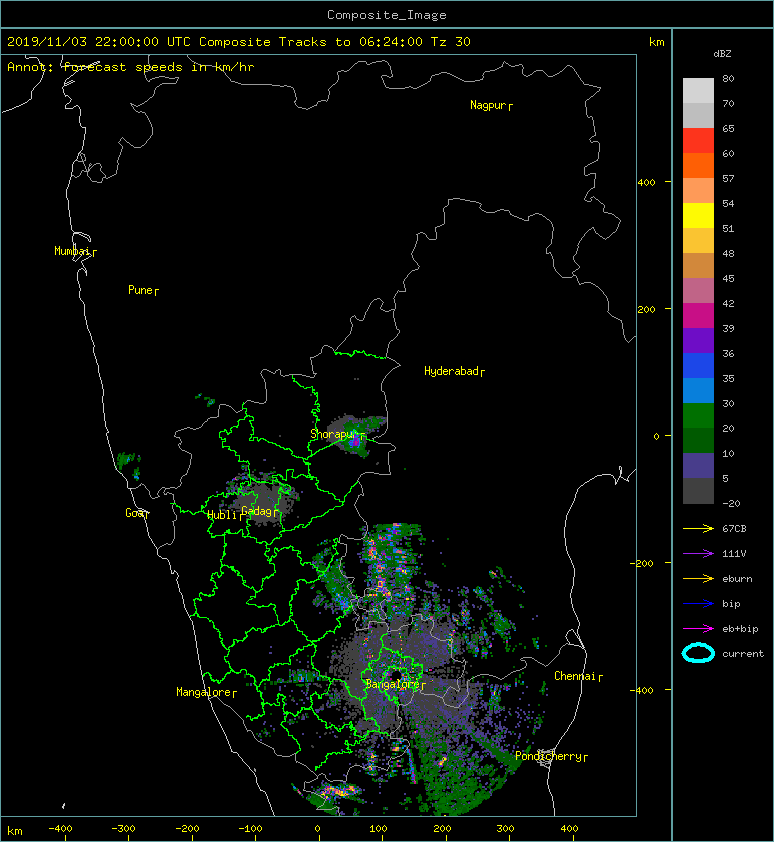Screen dimensions: 774x842
Task: Click the 67CB legend label
Action: click(x=734, y=528)
